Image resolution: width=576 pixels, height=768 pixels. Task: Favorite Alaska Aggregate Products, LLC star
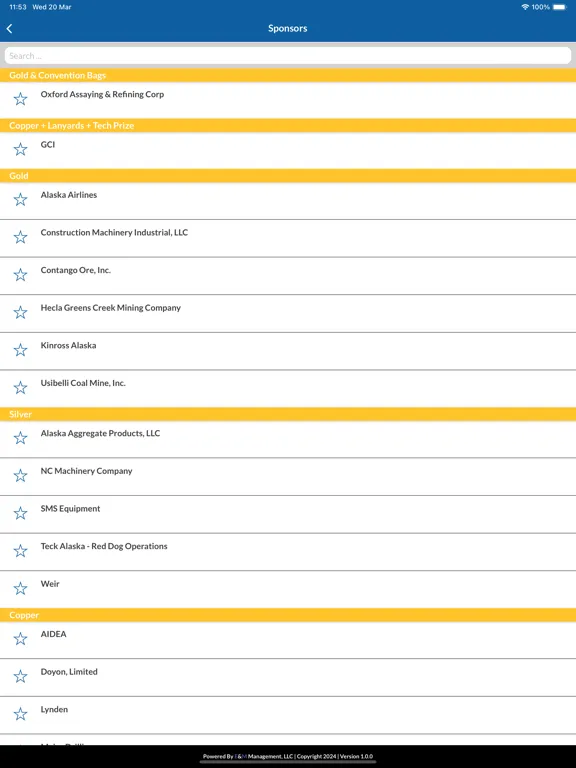[x=20, y=438]
